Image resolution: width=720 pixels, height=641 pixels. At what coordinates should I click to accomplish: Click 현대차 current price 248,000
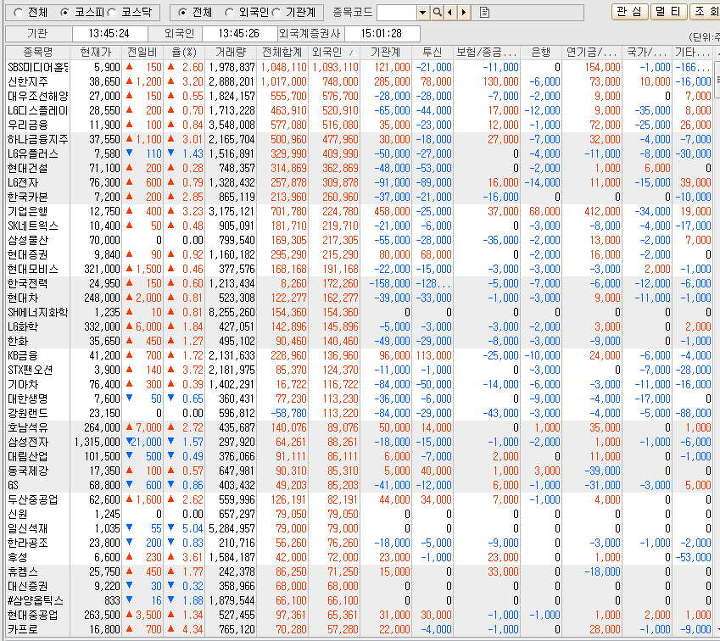[102, 298]
